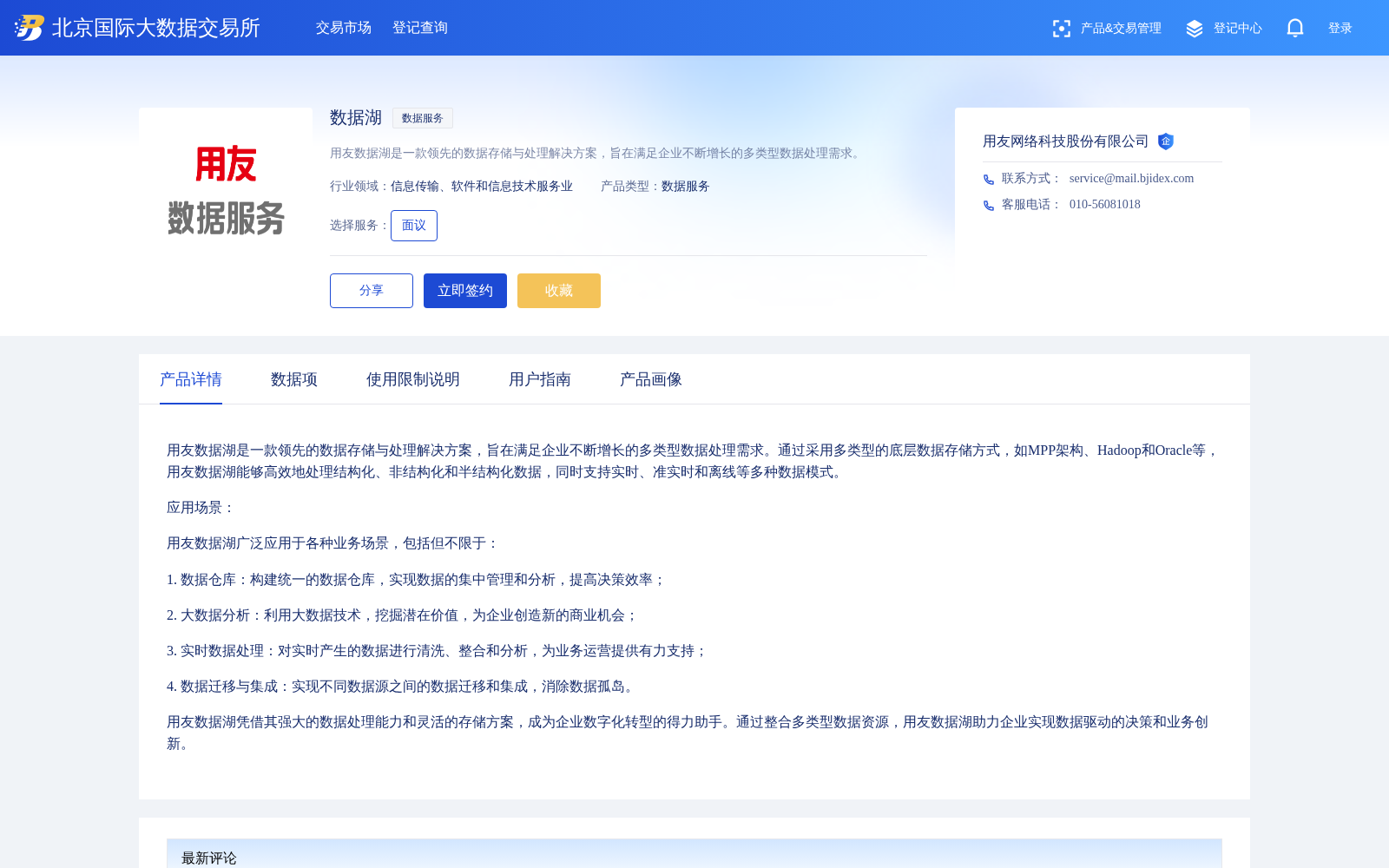
Task: Switch to the 使用限制说明 tab
Action: coord(413,379)
